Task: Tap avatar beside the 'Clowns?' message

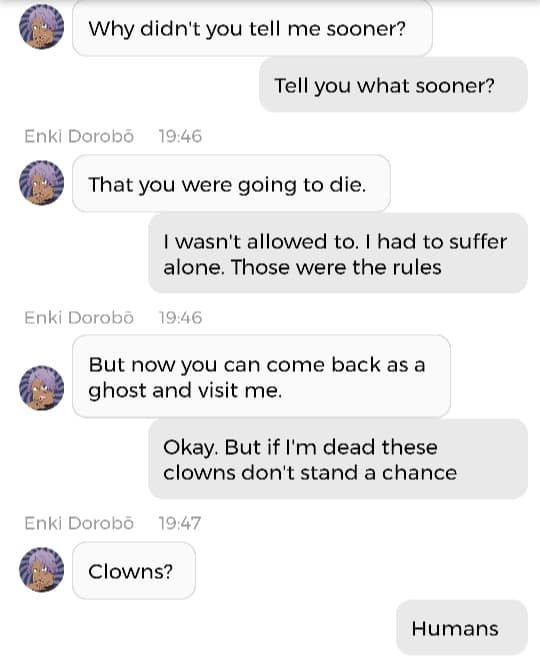Action: [41, 569]
